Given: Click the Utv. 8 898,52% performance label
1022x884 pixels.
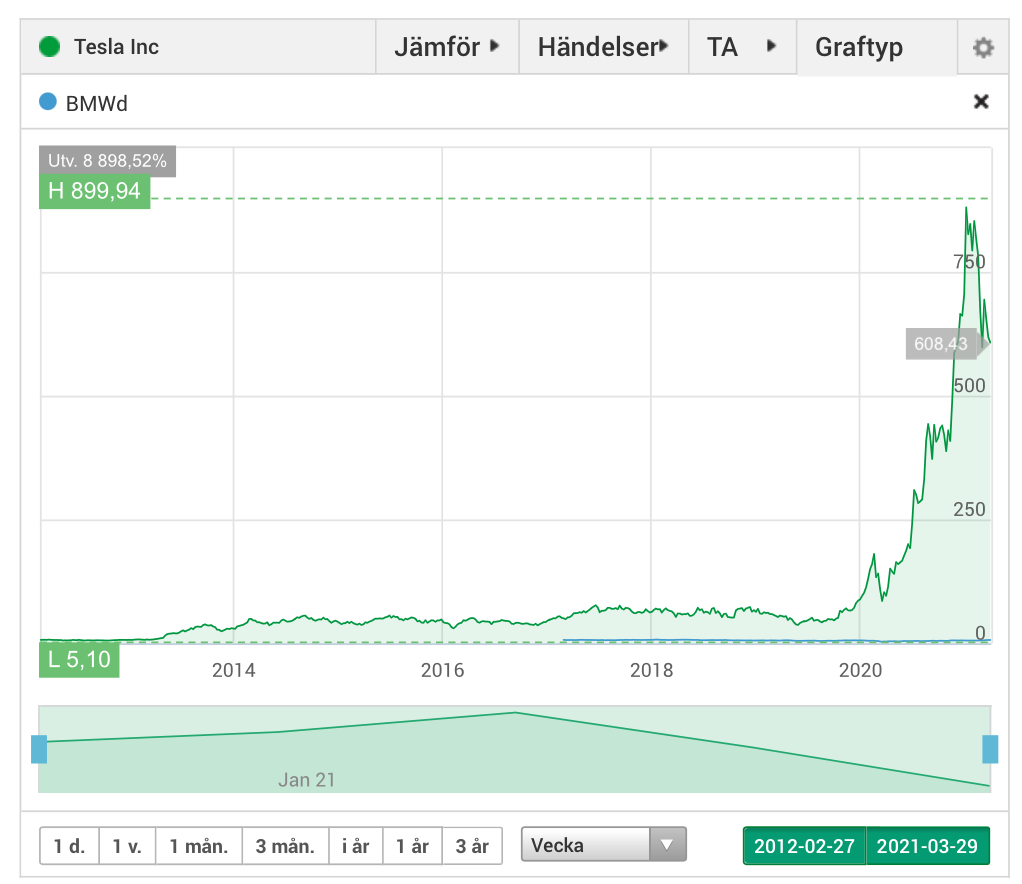Looking at the screenshot, I should (x=108, y=161).
